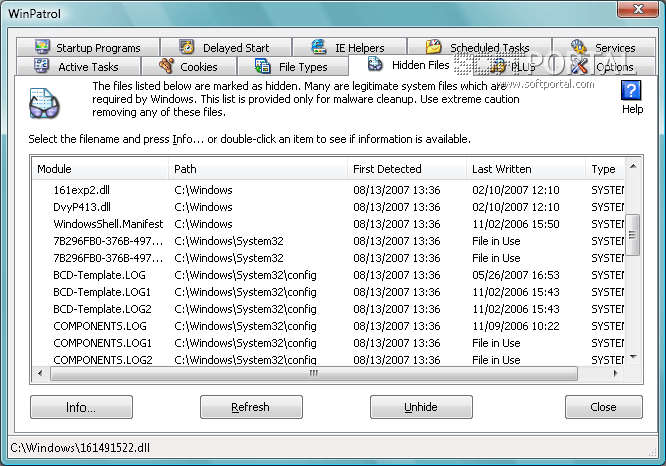Click the Options tools icon
Viewport: 666px width, 466px height.
[579, 66]
